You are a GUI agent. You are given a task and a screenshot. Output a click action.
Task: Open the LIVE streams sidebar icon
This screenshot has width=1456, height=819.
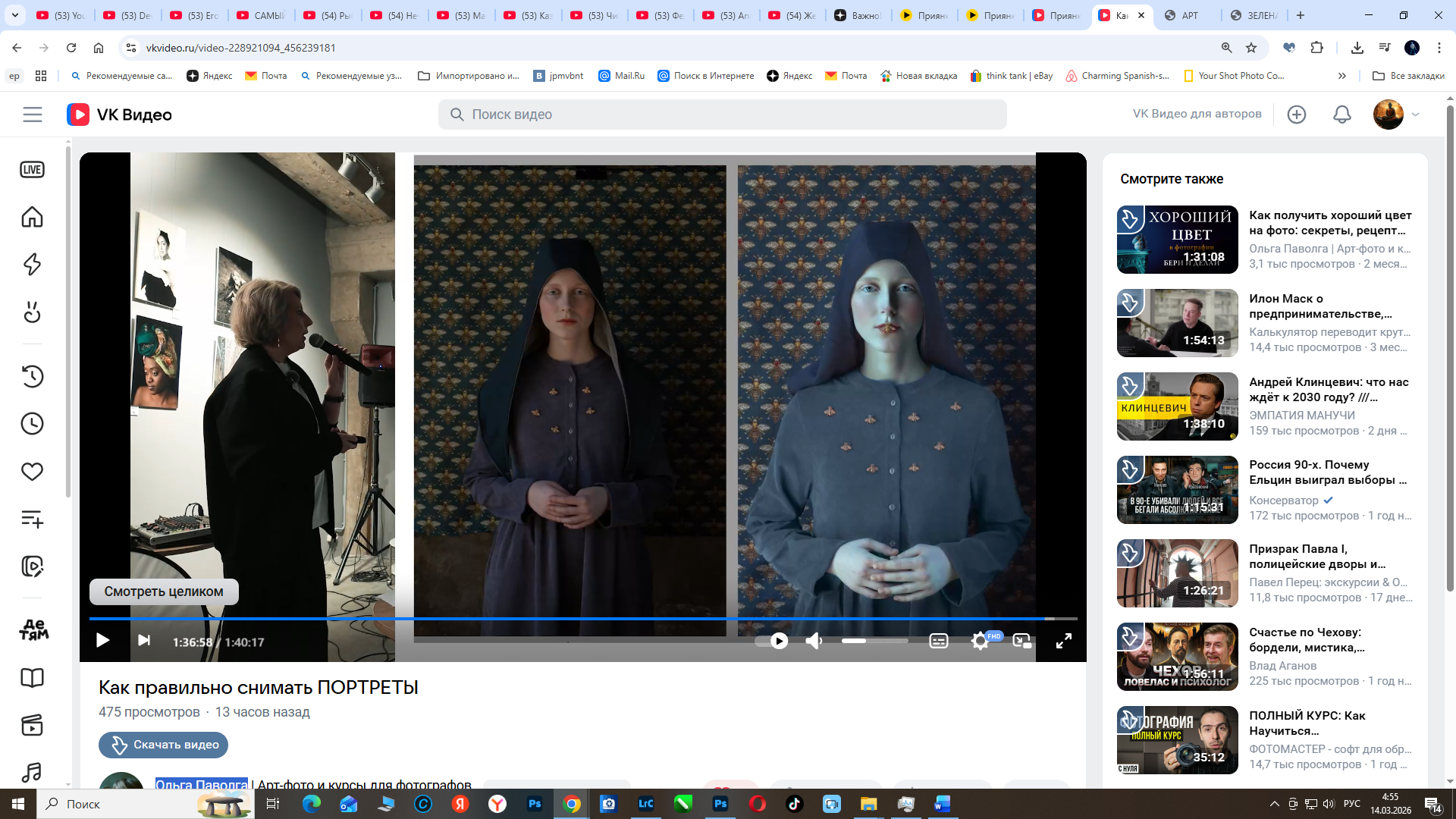coord(32,170)
